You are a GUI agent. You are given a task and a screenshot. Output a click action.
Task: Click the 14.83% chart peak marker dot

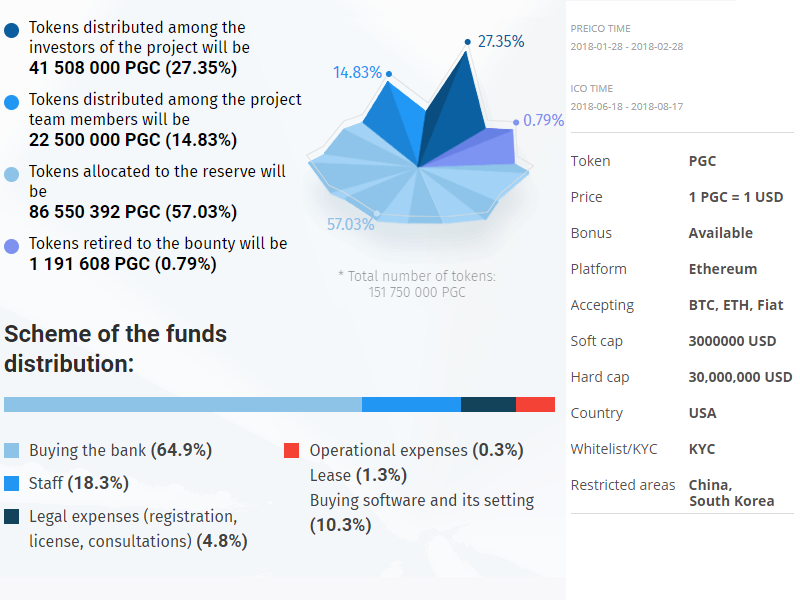388,73
